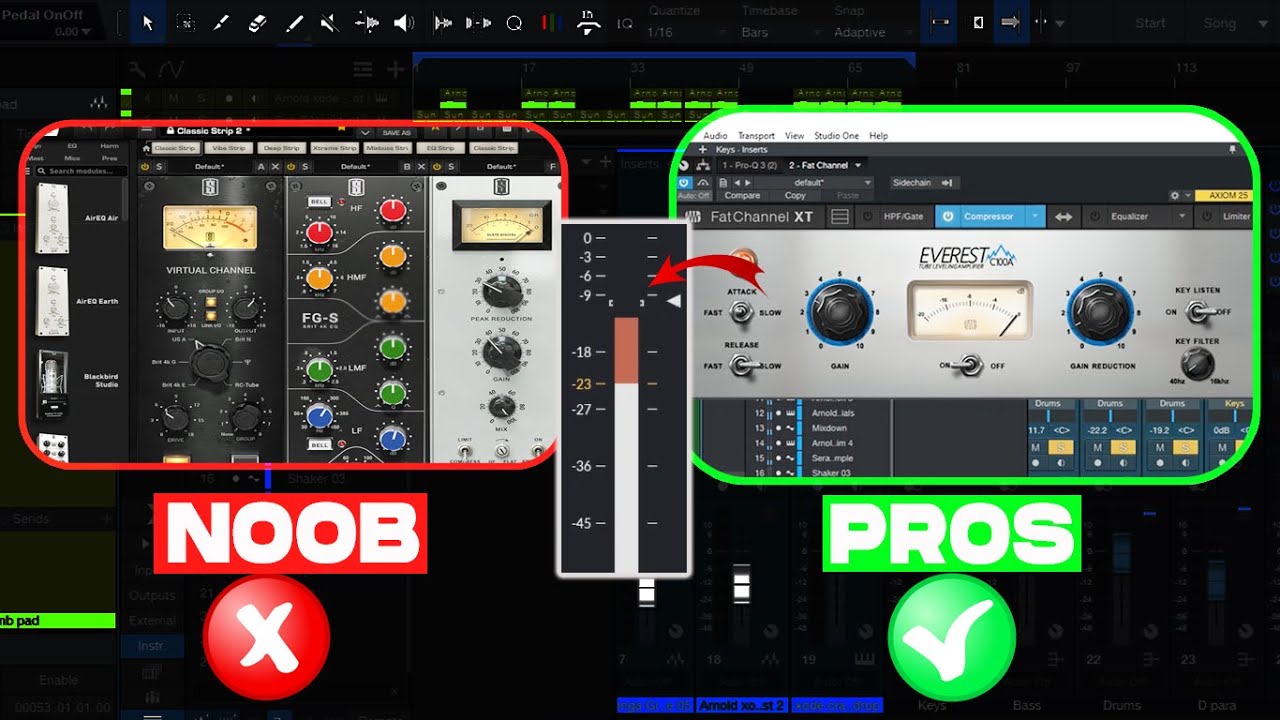The image size is (1280, 720).
Task: Click the Quantize Q icon in toolbar
Action: pos(514,23)
